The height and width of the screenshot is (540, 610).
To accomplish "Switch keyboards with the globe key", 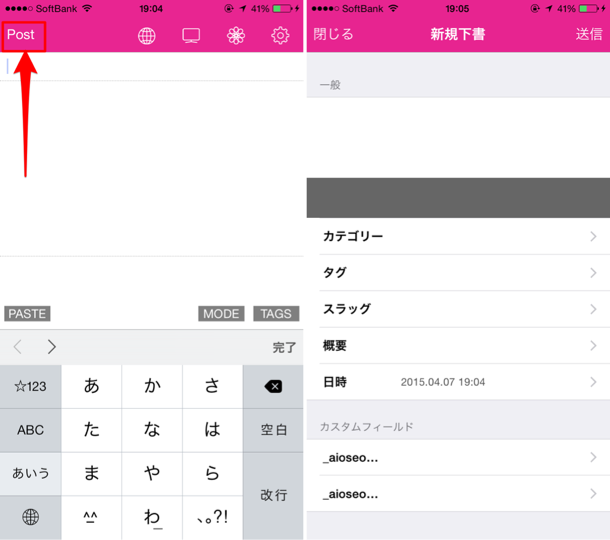I will [30, 517].
